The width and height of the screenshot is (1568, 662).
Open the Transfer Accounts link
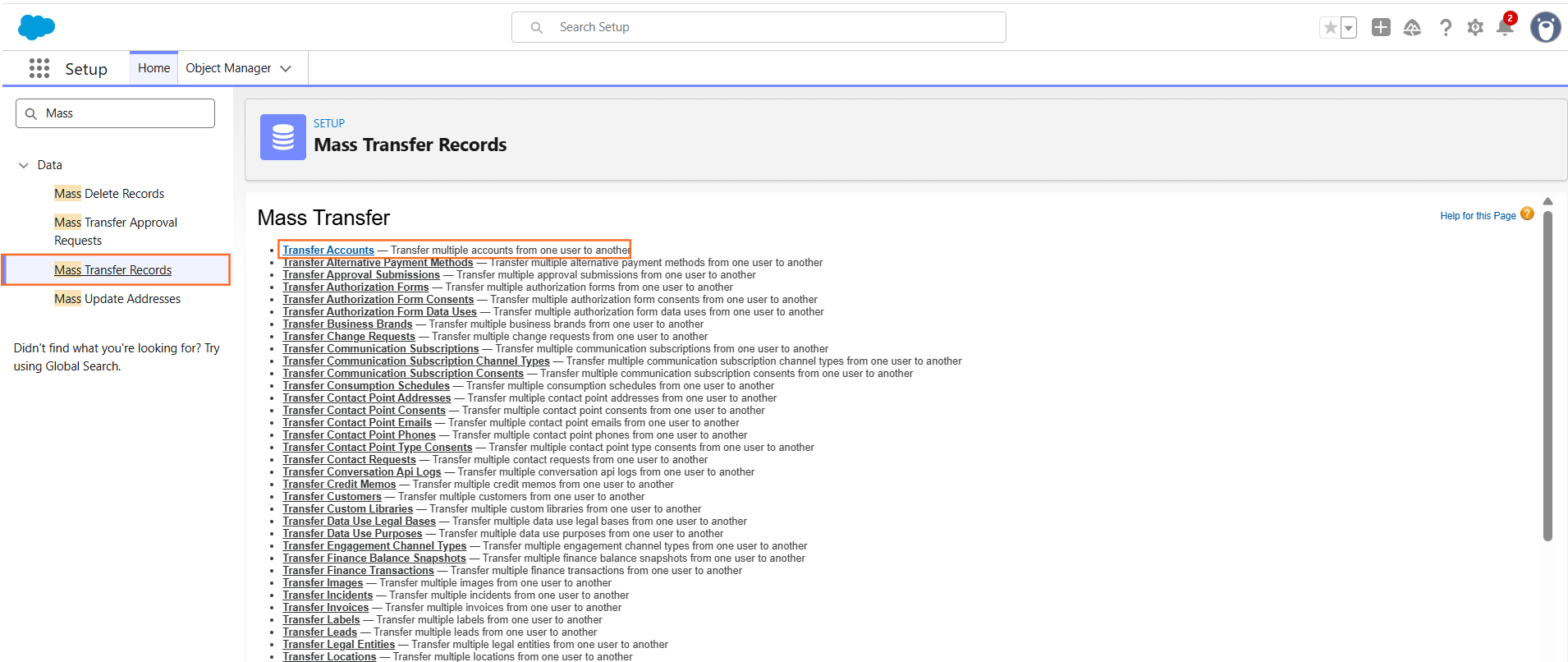(x=328, y=251)
